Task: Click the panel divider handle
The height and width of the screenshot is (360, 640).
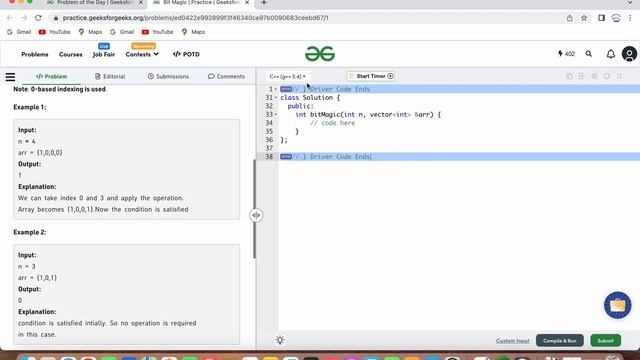Action: point(256,215)
